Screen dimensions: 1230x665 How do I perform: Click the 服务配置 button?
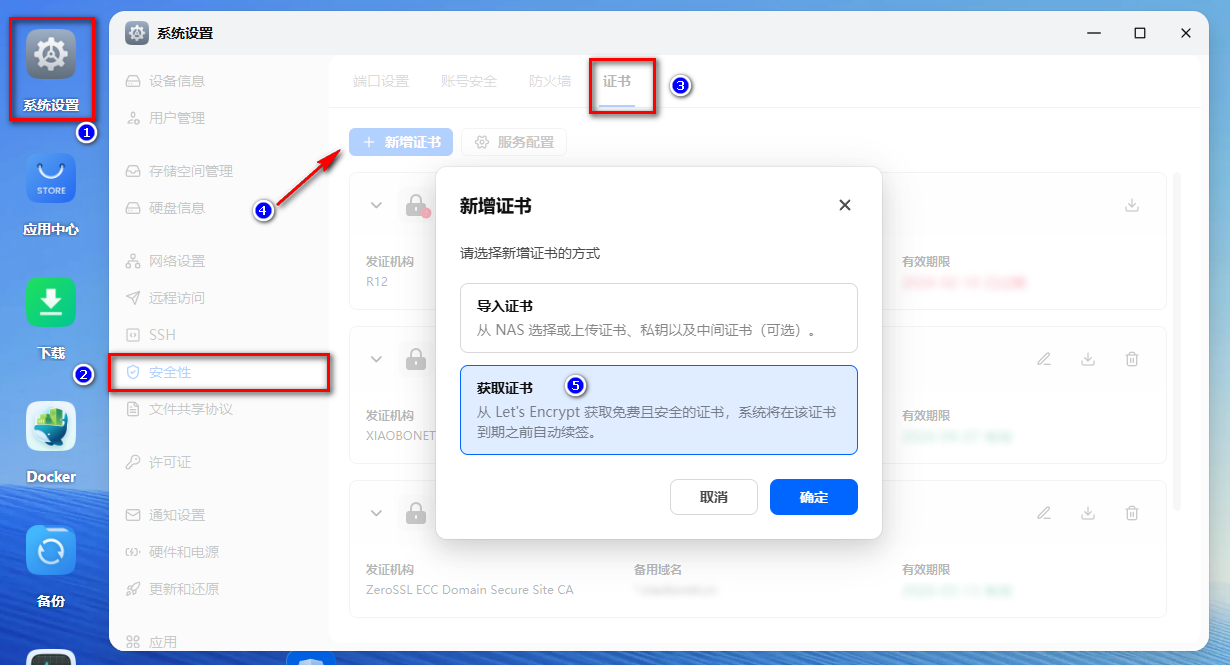click(x=514, y=142)
